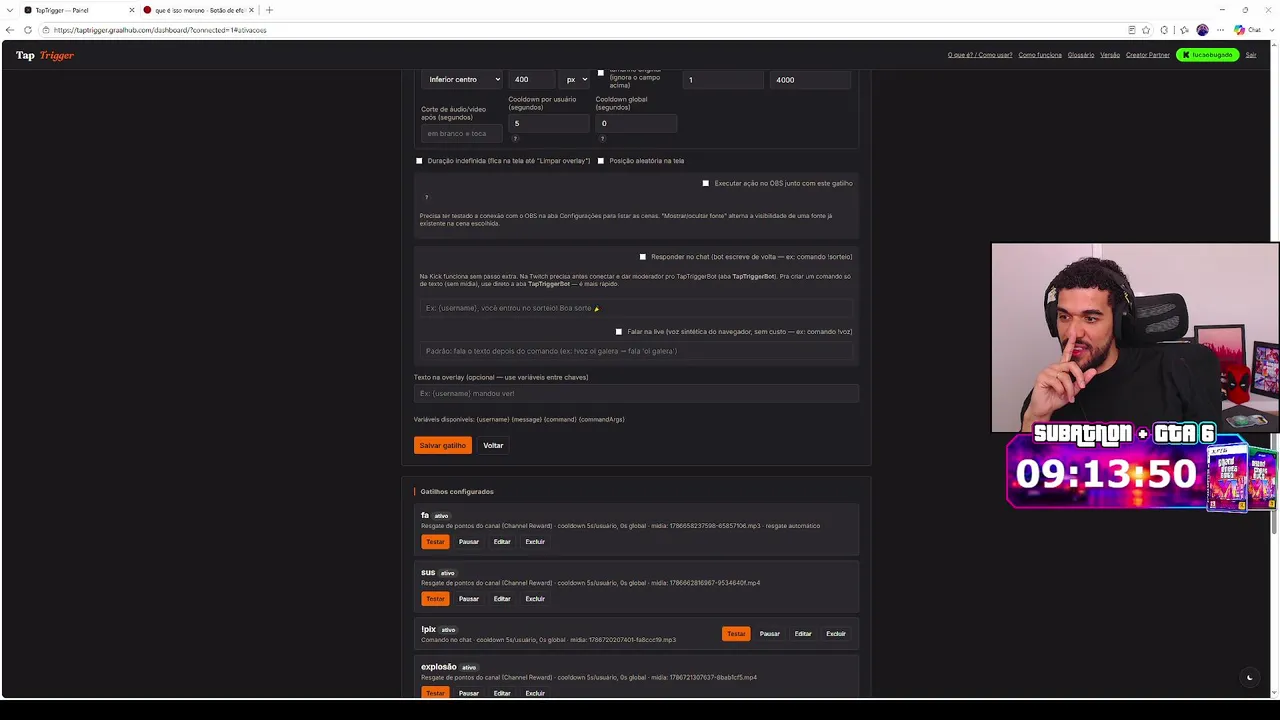The height and width of the screenshot is (720, 1280).
Task: Edit the '!pix' trigger
Action: (803, 634)
